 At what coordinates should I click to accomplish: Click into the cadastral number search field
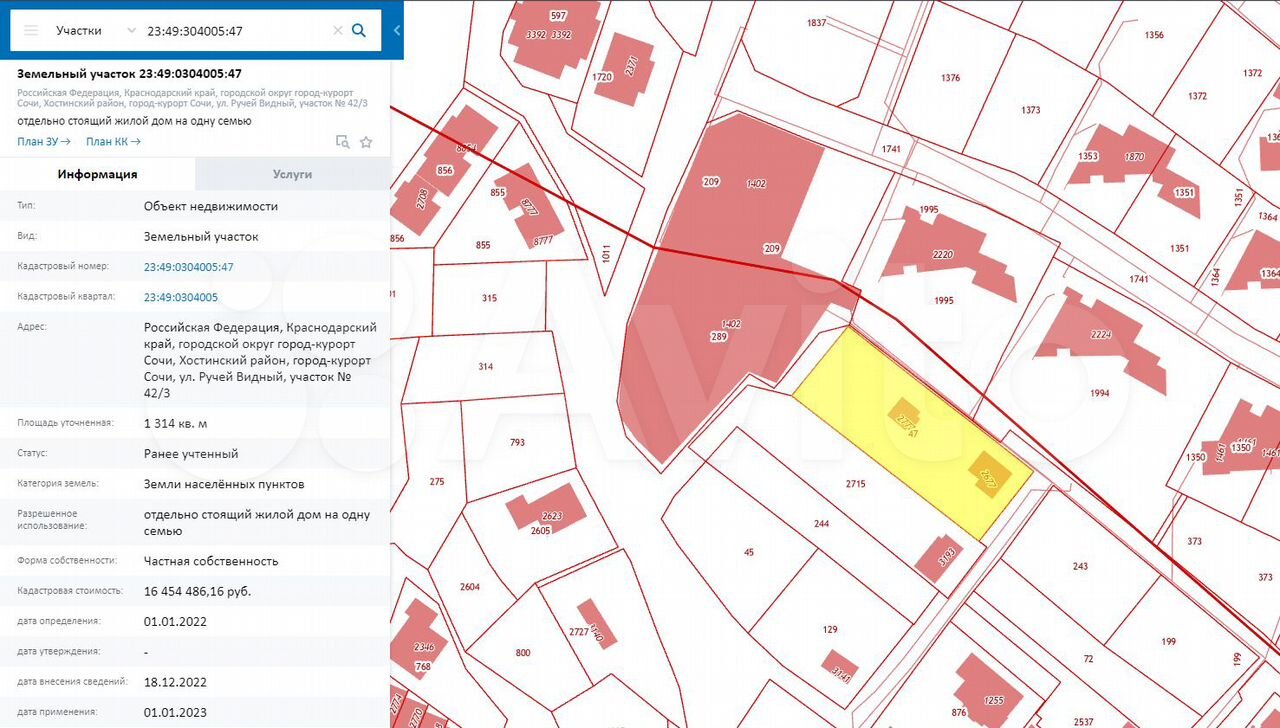(x=235, y=30)
